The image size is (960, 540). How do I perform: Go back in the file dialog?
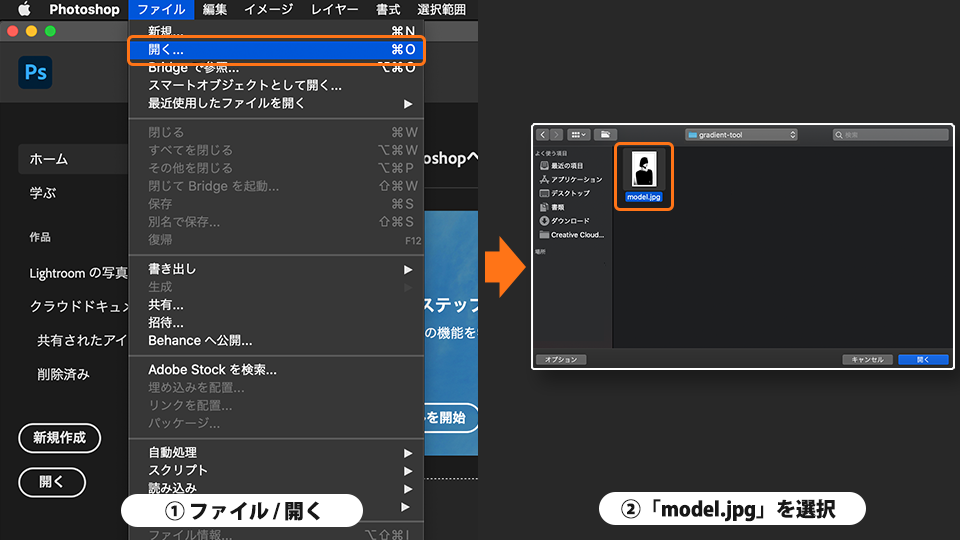(542, 135)
